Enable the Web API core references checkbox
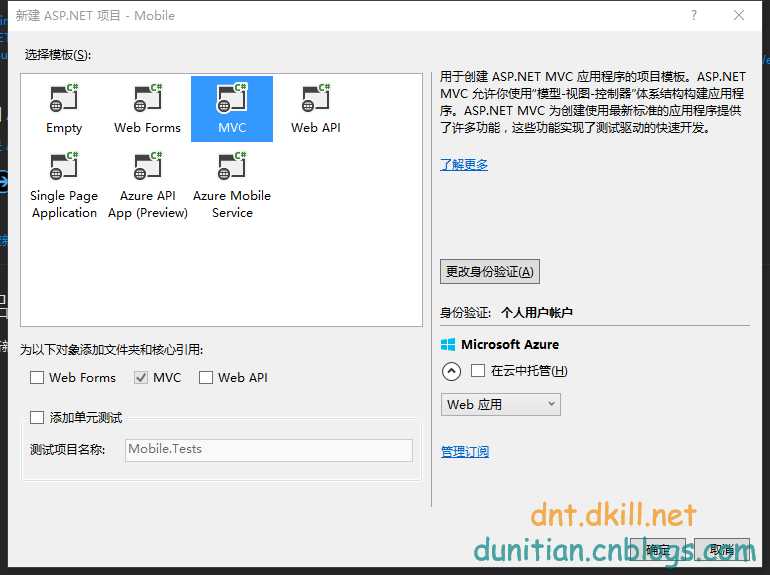This screenshot has height=575, width=770. pyautogui.click(x=206, y=378)
